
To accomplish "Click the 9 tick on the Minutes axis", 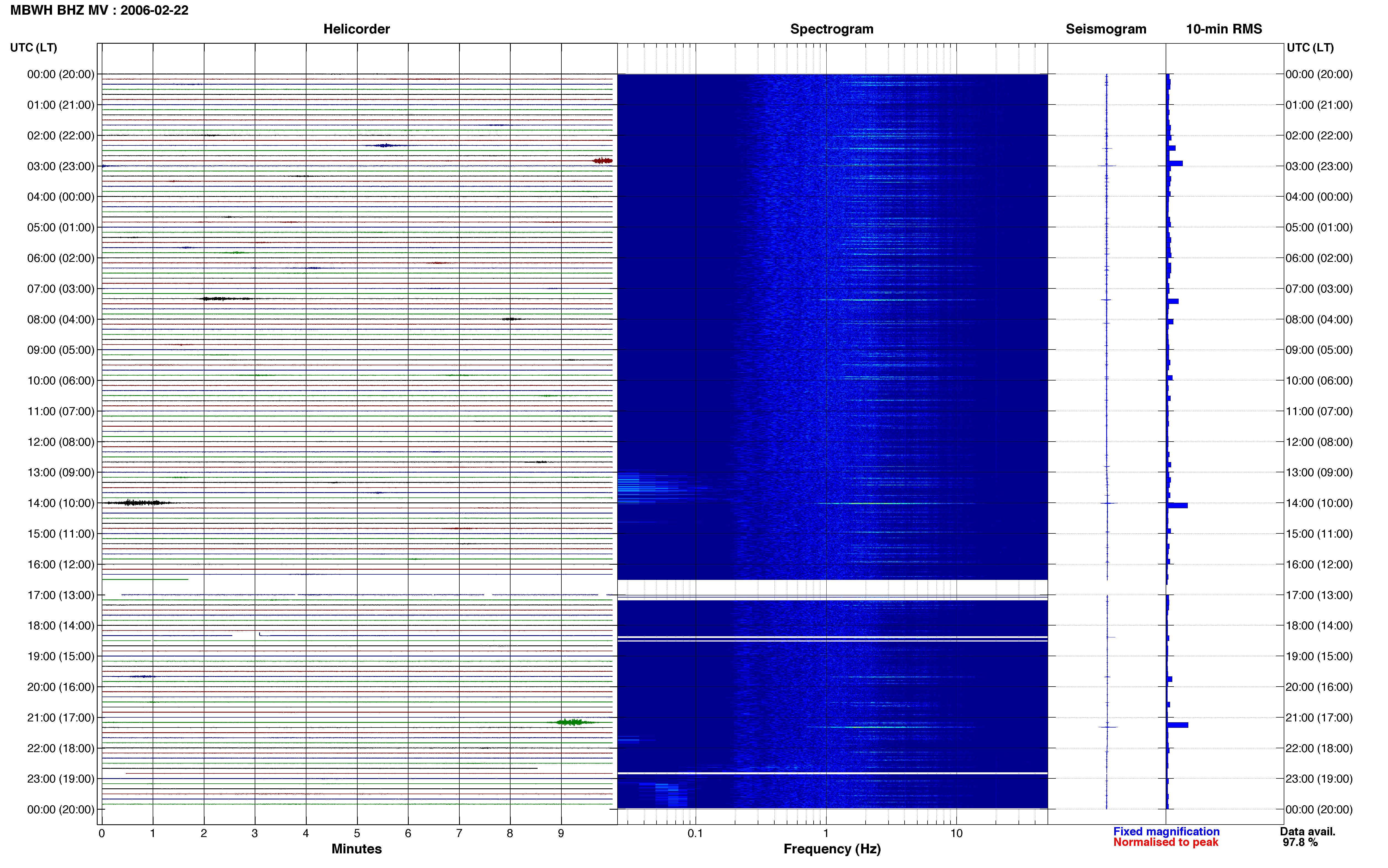I will coord(561,833).
